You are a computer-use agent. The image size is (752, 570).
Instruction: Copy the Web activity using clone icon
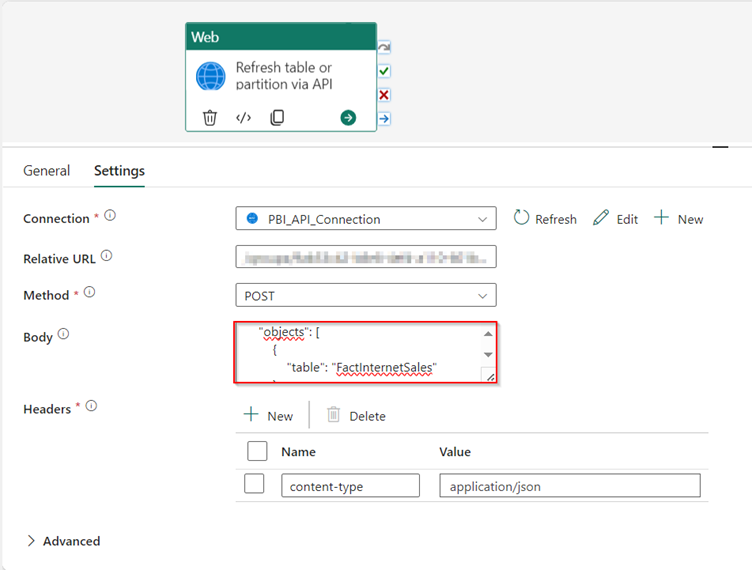point(277,117)
